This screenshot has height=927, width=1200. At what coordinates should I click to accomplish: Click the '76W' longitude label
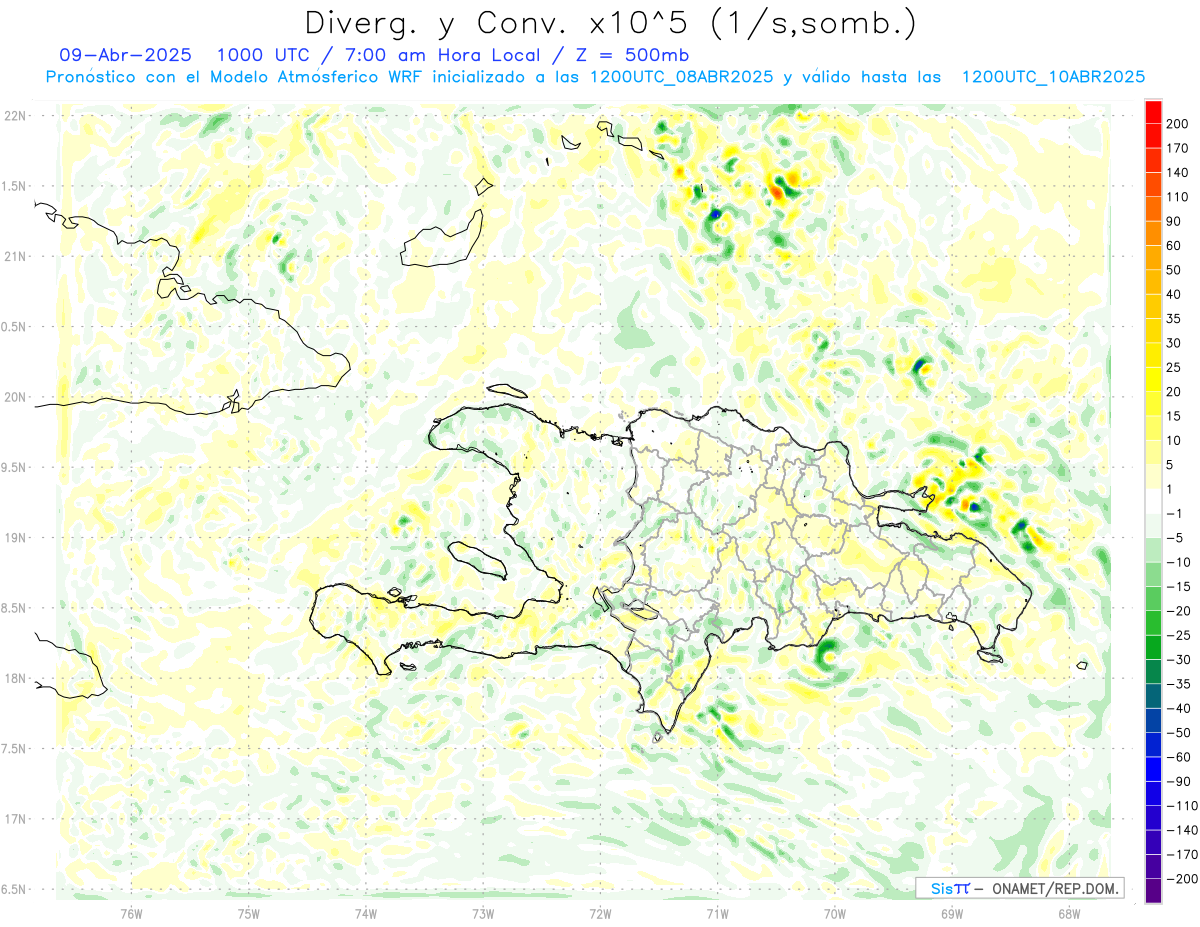[x=131, y=912]
